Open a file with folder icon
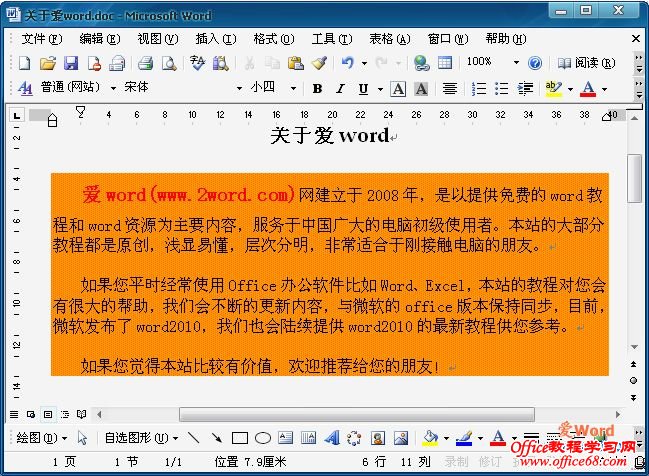 48,63
